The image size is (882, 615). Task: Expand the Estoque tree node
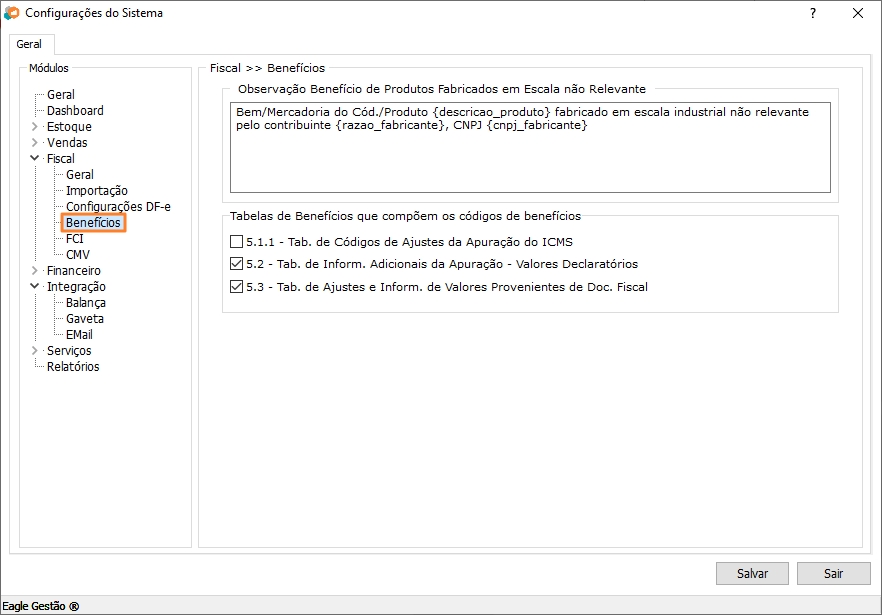coord(35,127)
